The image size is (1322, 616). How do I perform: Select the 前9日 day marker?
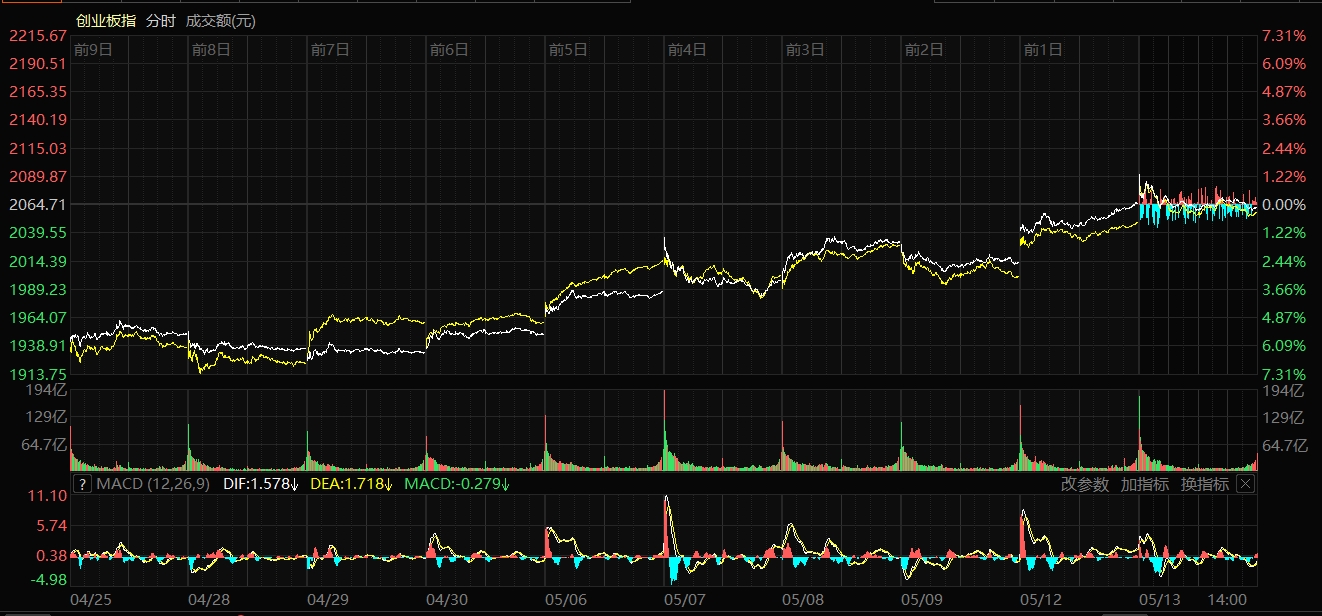(x=92, y=49)
